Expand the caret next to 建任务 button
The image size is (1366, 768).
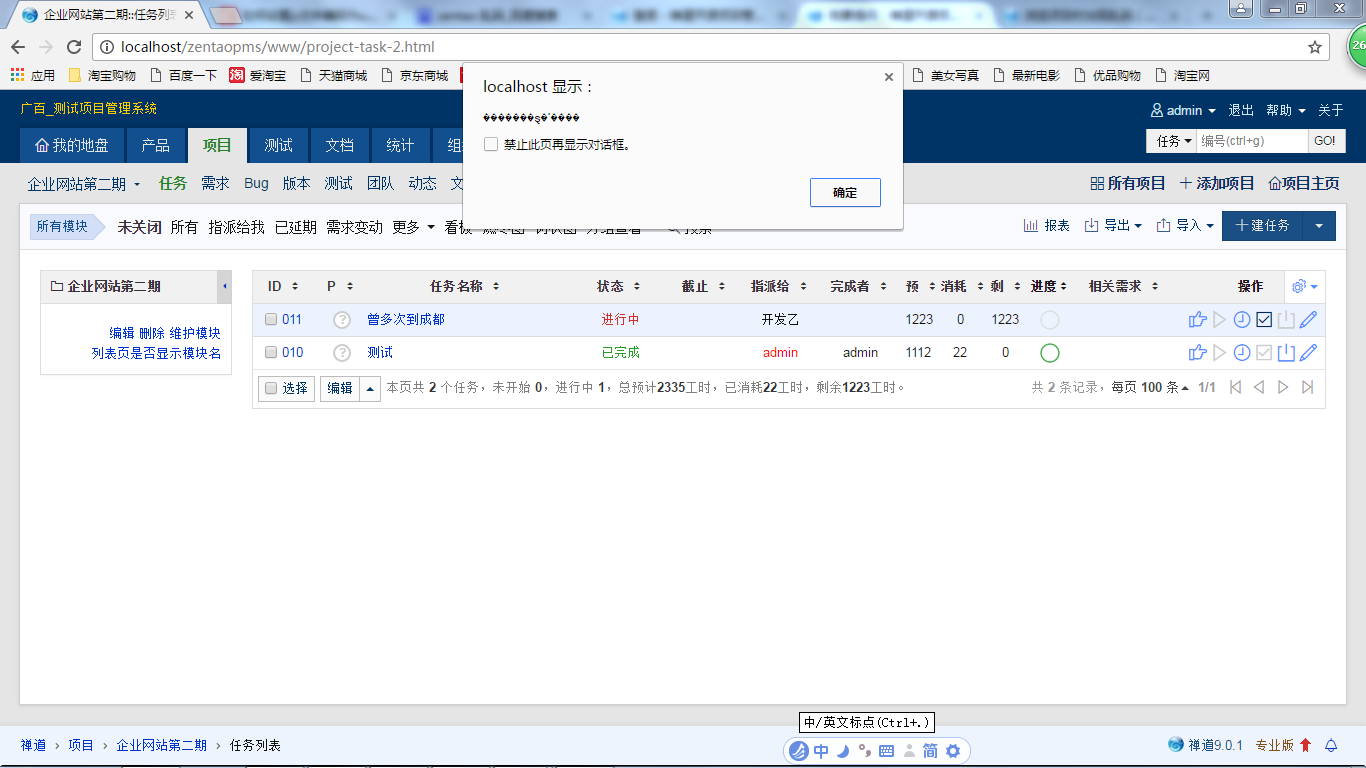pyautogui.click(x=1319, y=226)
